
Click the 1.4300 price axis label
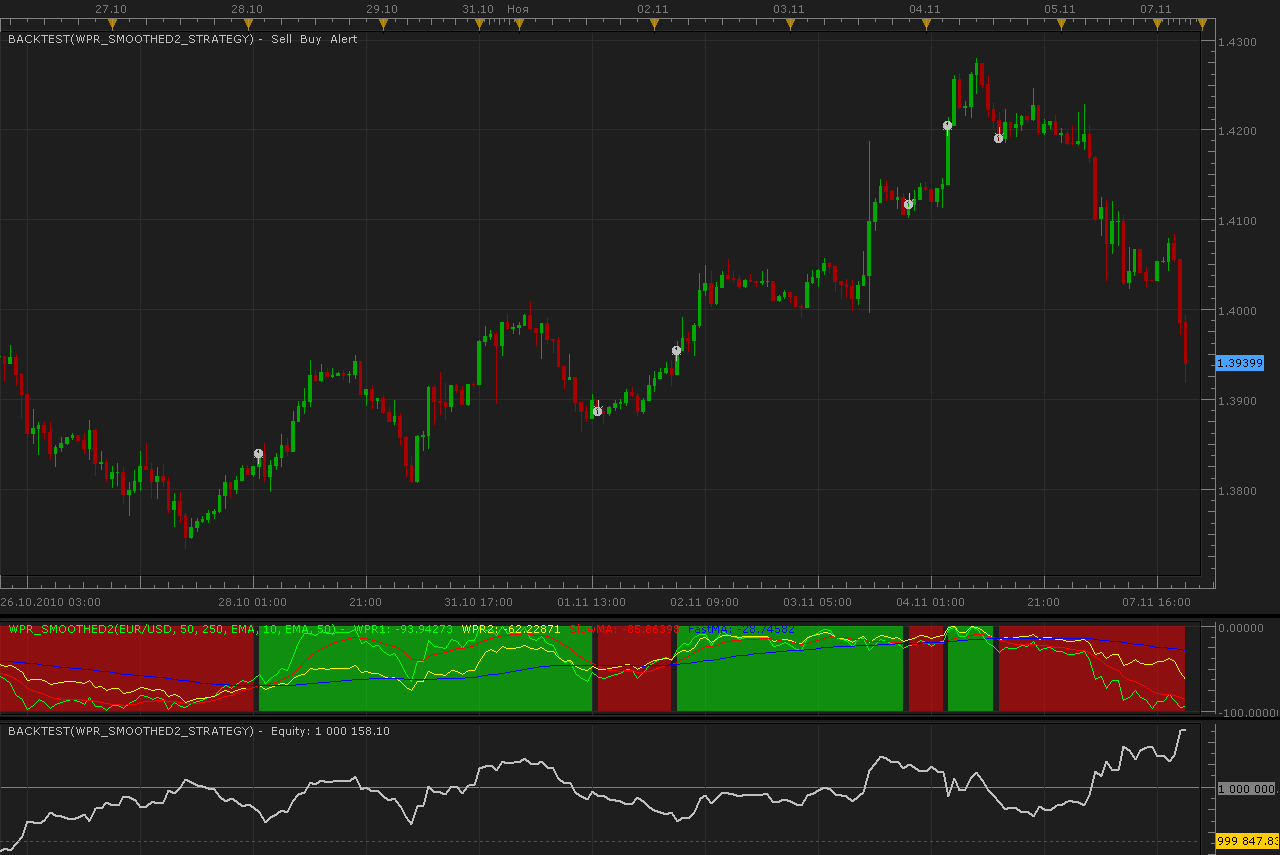point(1238,42)
